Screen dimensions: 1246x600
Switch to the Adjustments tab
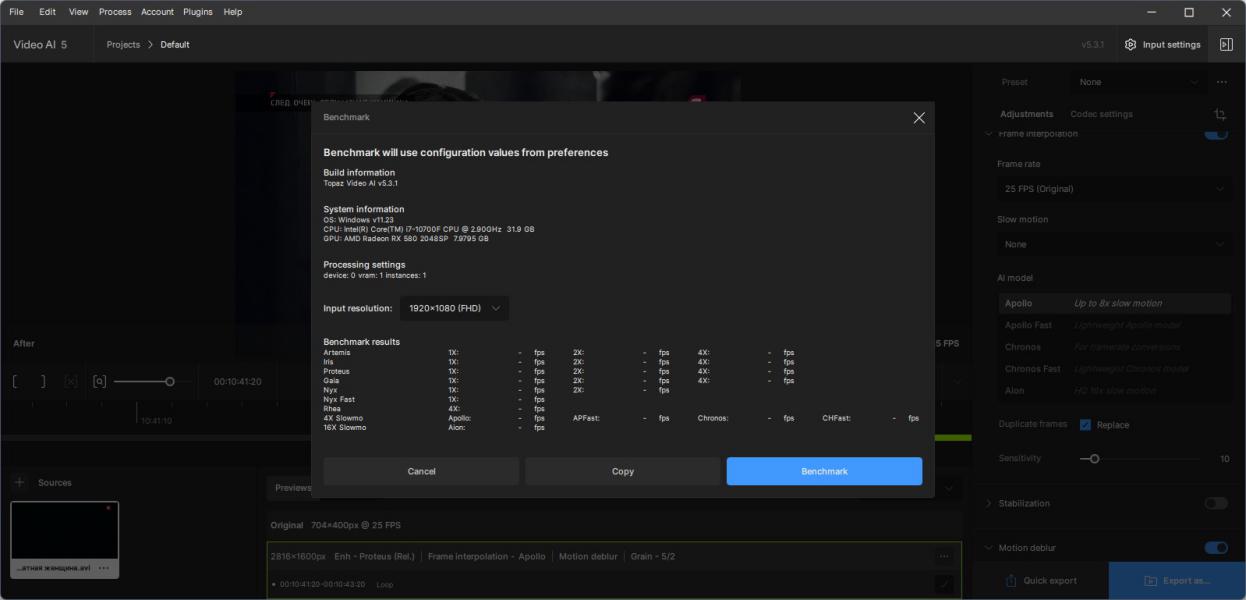[x=1027, y=114]
